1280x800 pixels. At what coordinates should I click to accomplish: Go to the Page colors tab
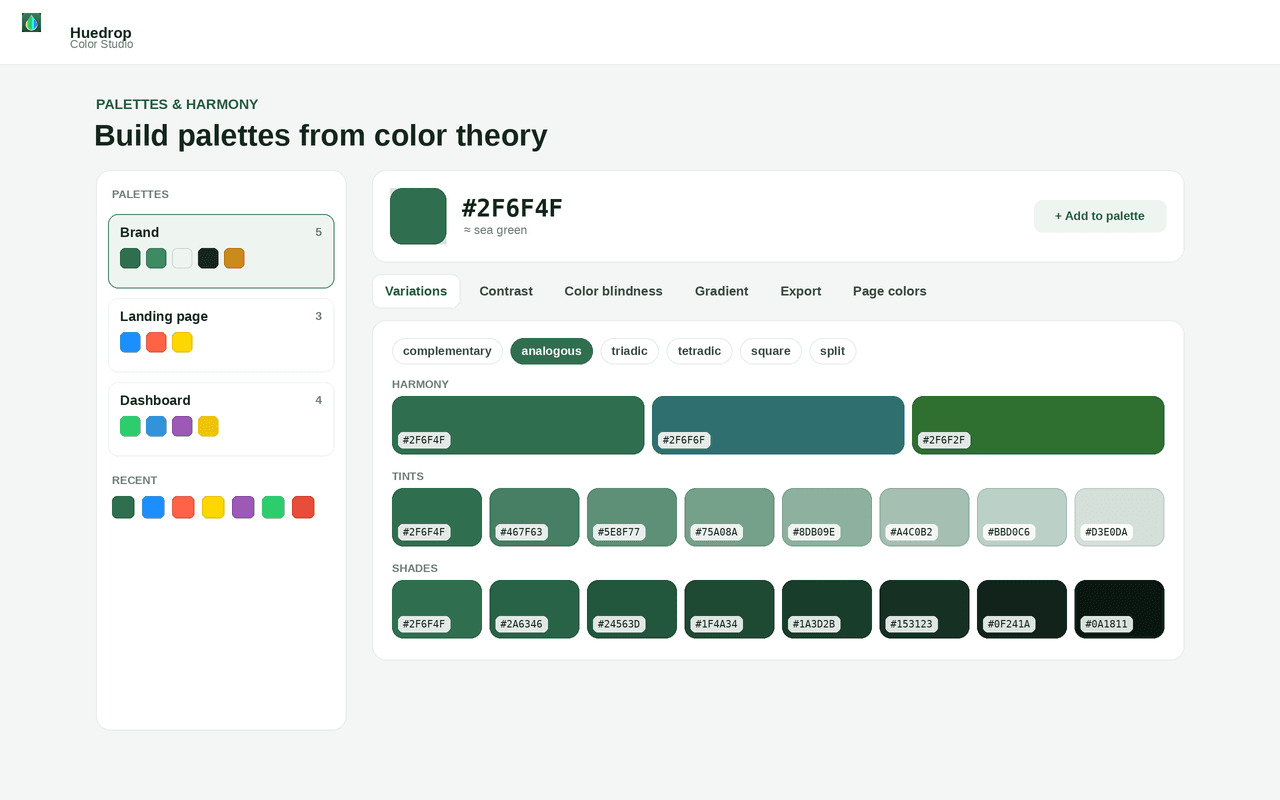(x=890, y=291)
